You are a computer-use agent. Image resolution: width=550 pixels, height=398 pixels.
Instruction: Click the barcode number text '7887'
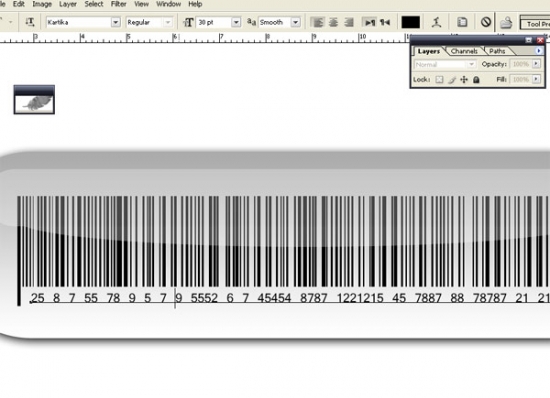tap(428, 298)
